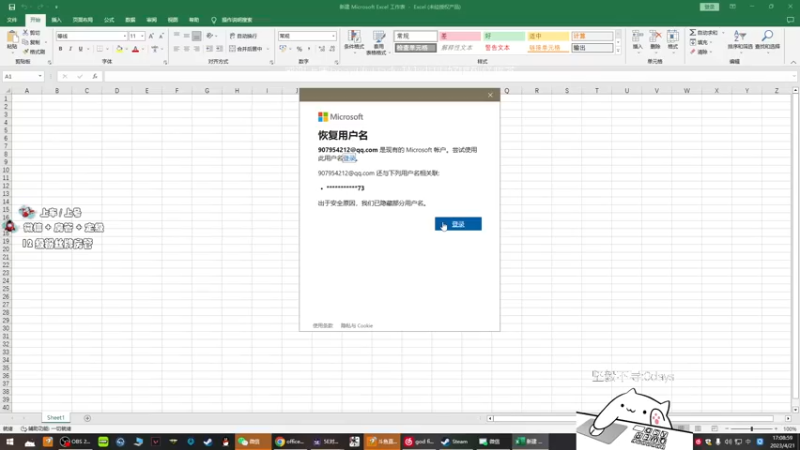Screen dimensions: 800x450
Task: Click the Percent Style icon
Action: pyautogui.click(x=299, y=49)
